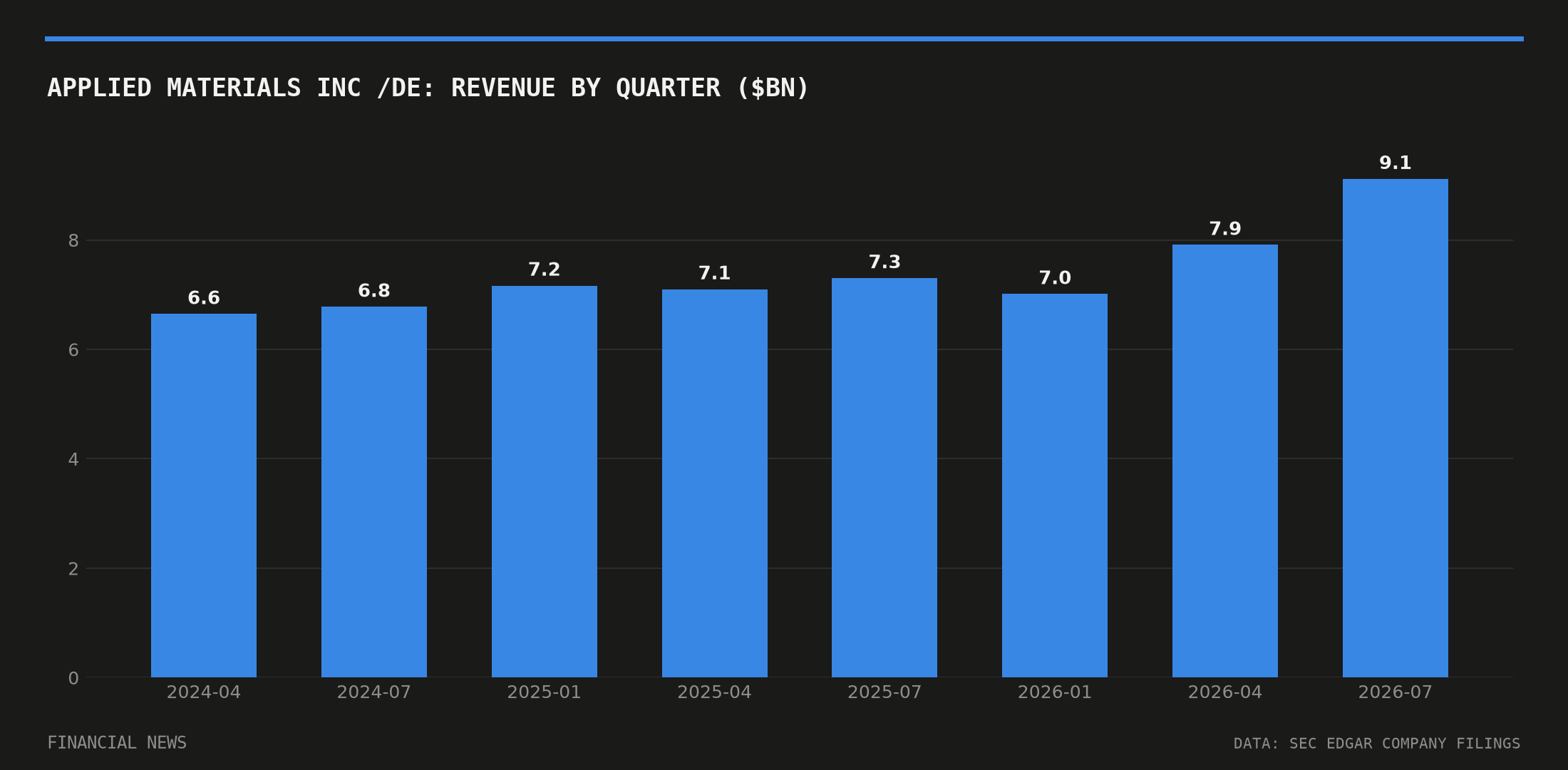Viewport: 1568px width, 770px height.
Task: Select the 2024-07 revenue bar
Action: tap(374, 492)
